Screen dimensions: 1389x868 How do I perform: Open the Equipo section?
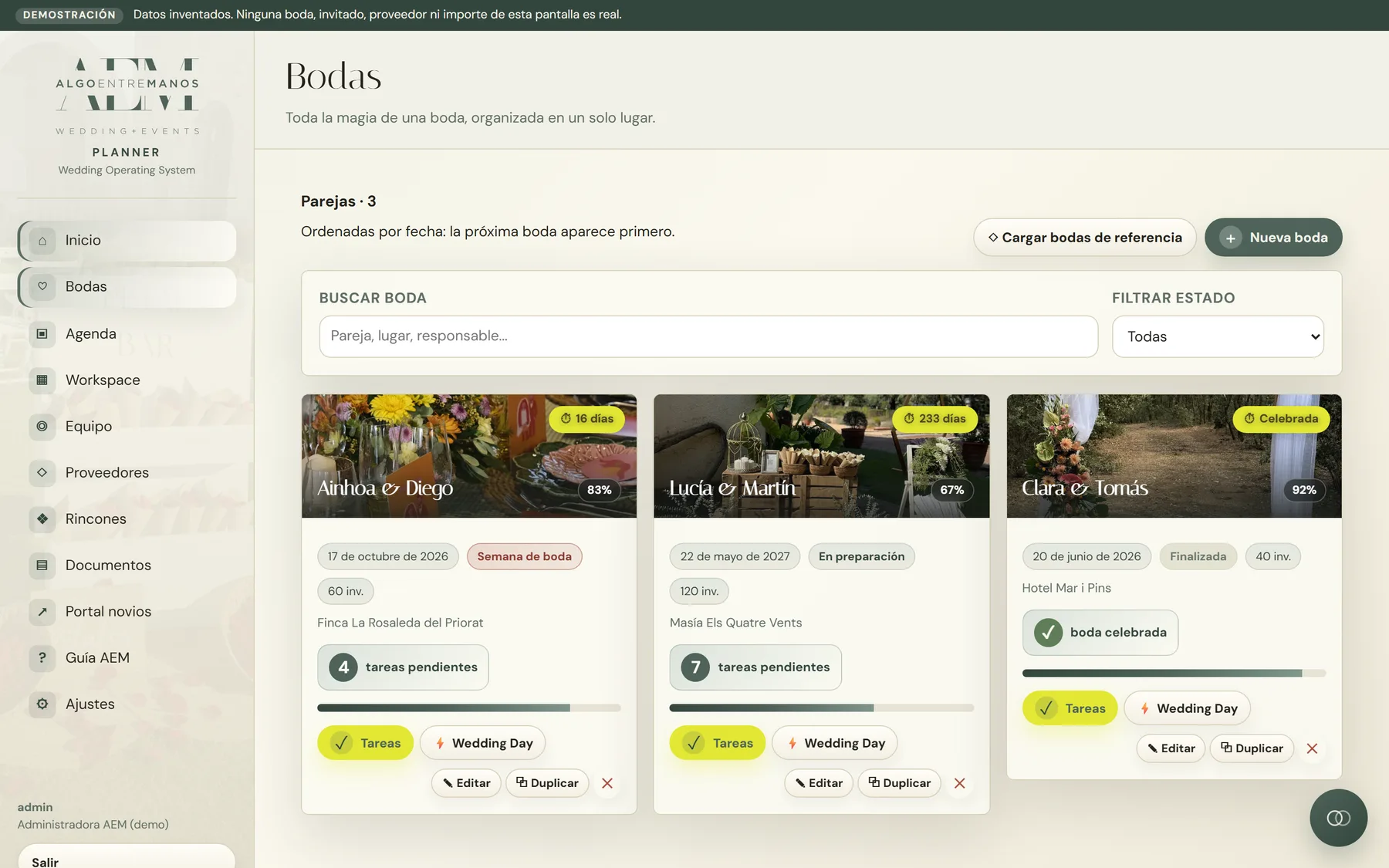point(127,426)
